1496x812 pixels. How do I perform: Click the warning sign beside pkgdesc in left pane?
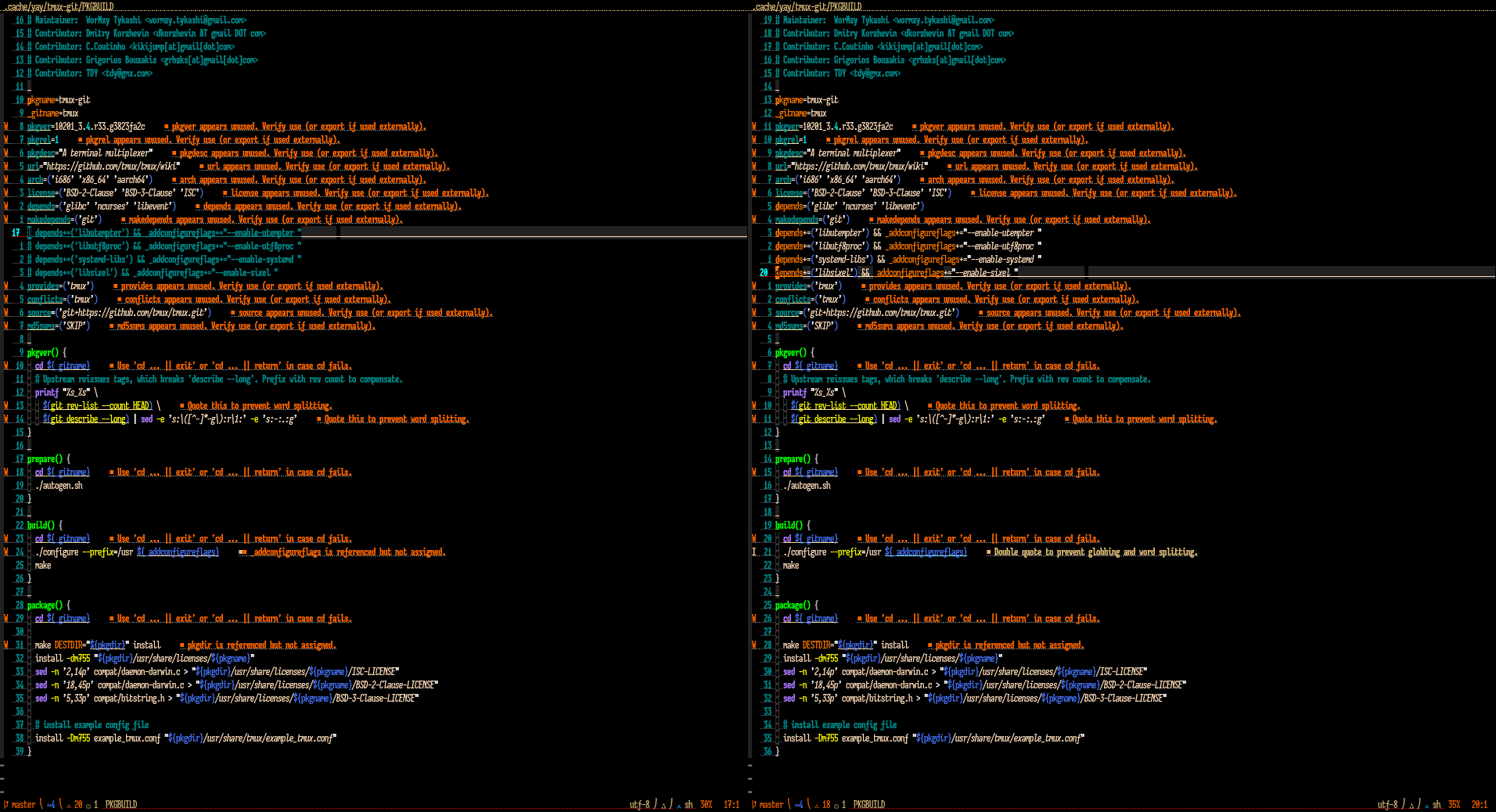coord(6,153)
